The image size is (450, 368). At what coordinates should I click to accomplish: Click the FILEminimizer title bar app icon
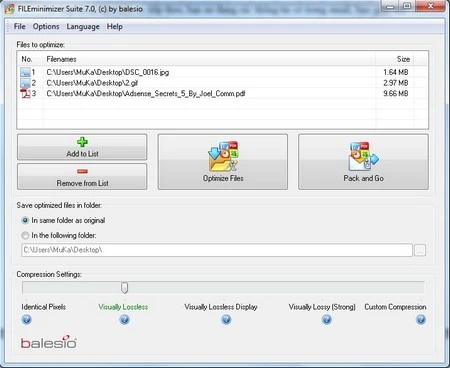point(10,9)
